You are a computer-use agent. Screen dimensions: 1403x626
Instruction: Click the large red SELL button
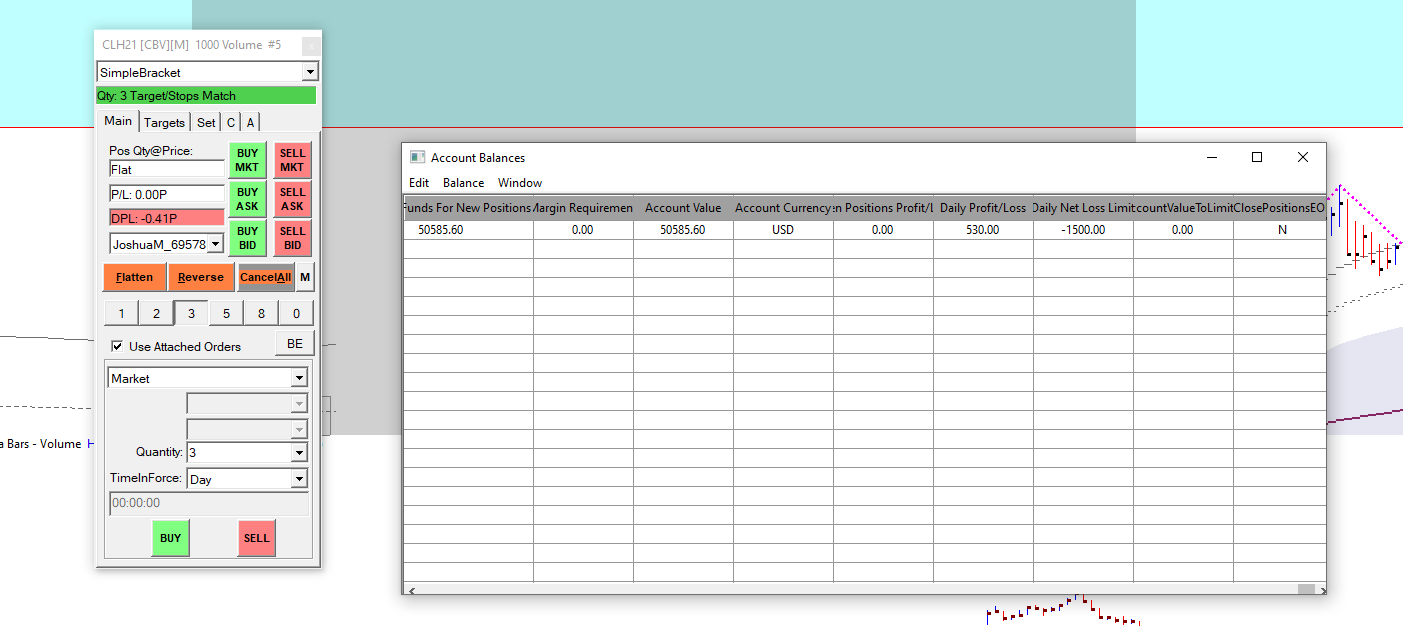(x=257, y=538)
